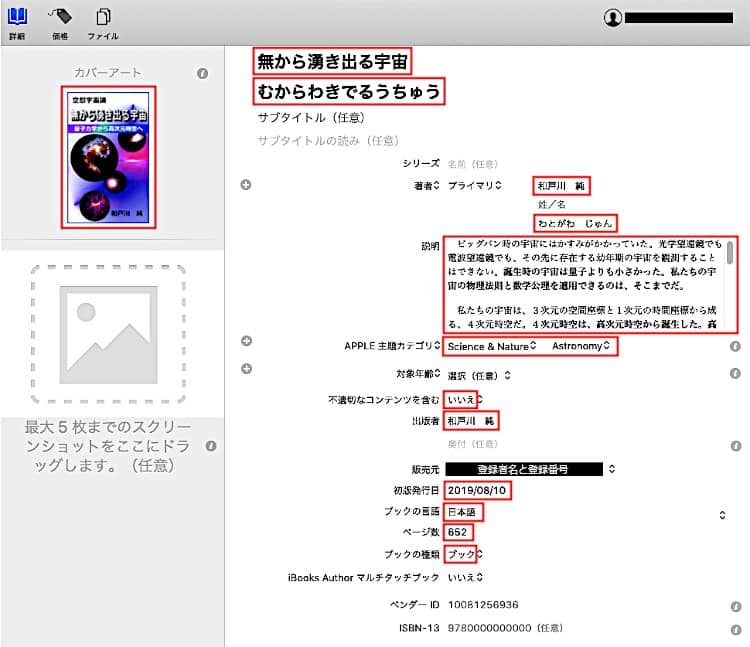This screenshot has height=647, width=750.
Task: Open the Science & Nature category dropdown
Action: point(492,346)
